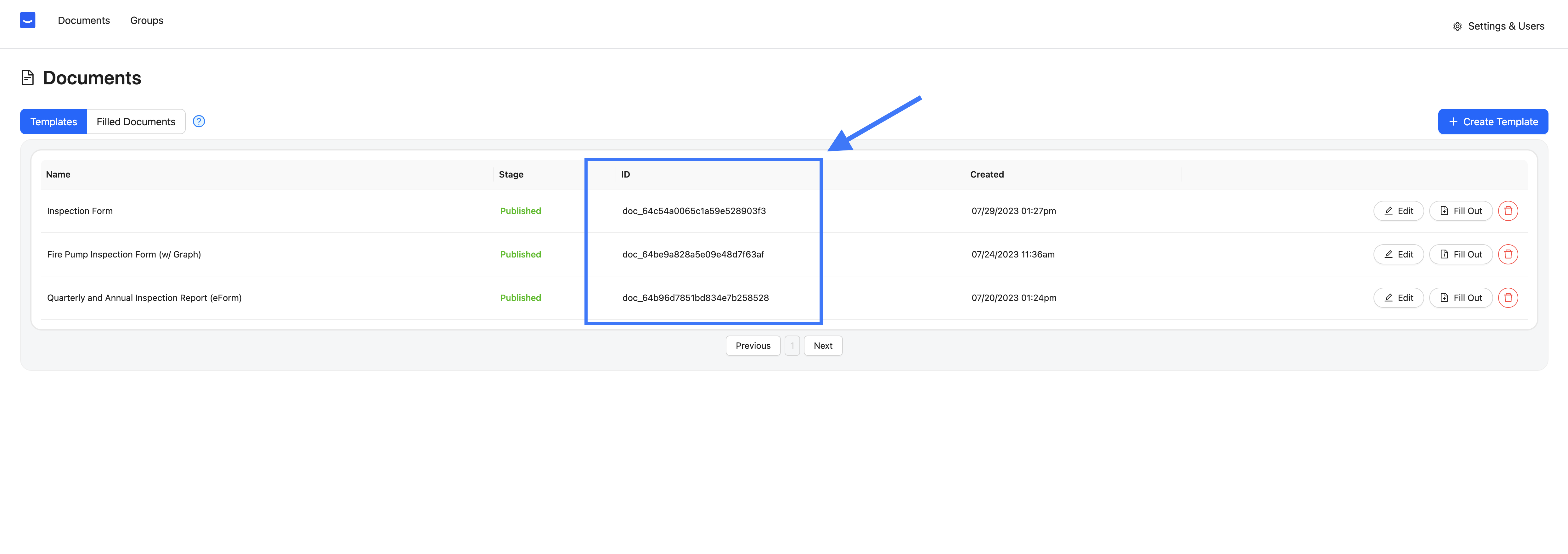Open the Documents navigation item

pyautogui.click(x=84, y=20)
